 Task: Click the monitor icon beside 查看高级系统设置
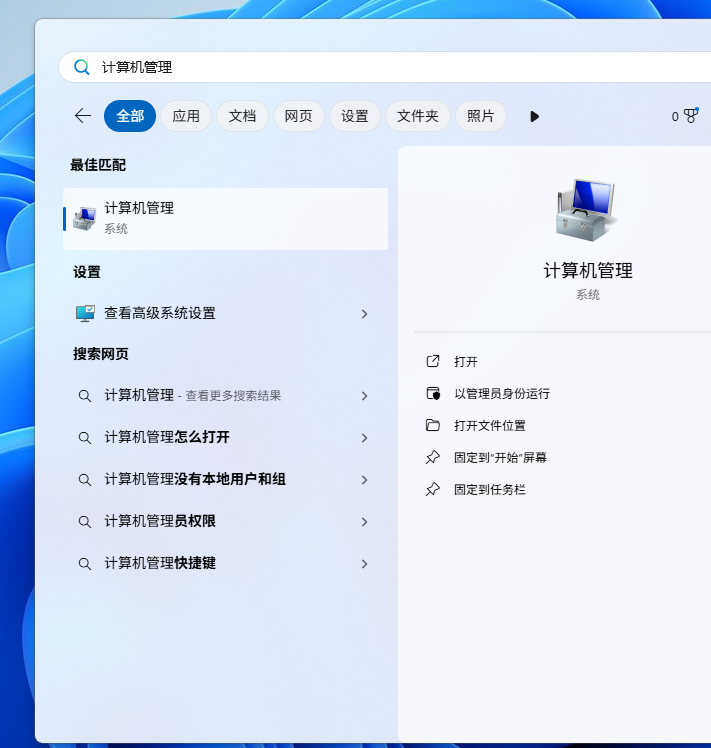pos(85,313)
